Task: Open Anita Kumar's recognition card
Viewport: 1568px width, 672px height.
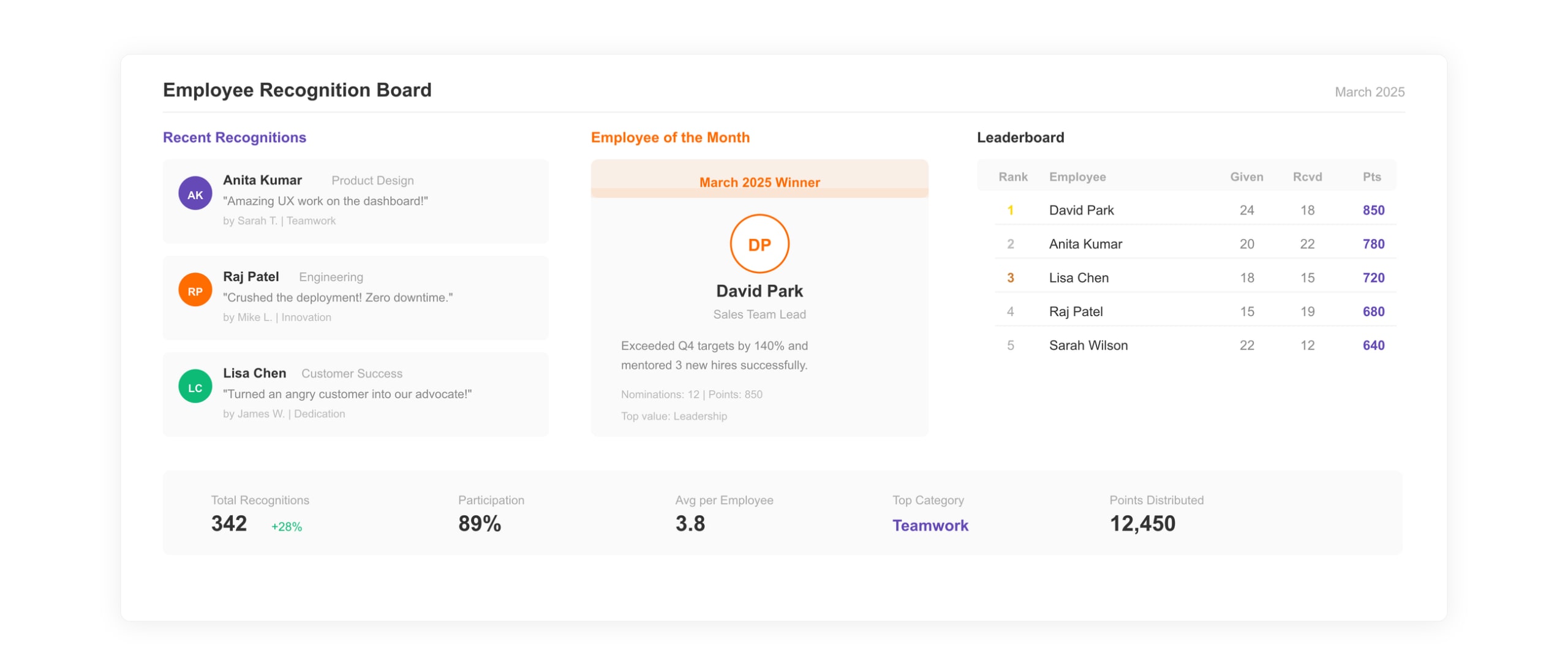Action: tap(355, 201)
